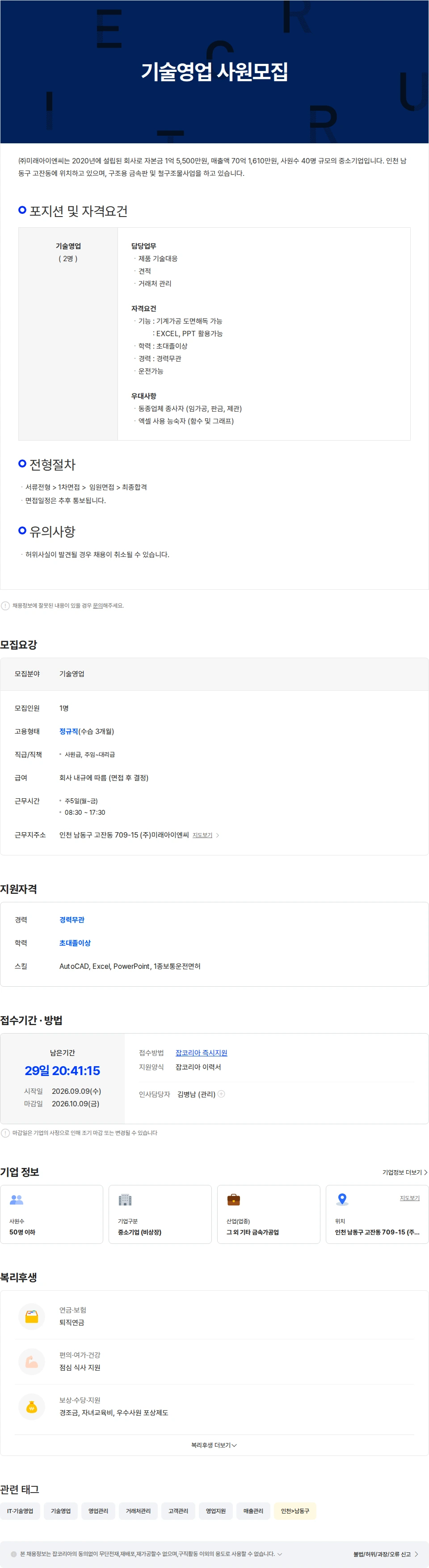The image size is (429, 1568).
Task: Click the location map pin icon
Action: 342,1200
